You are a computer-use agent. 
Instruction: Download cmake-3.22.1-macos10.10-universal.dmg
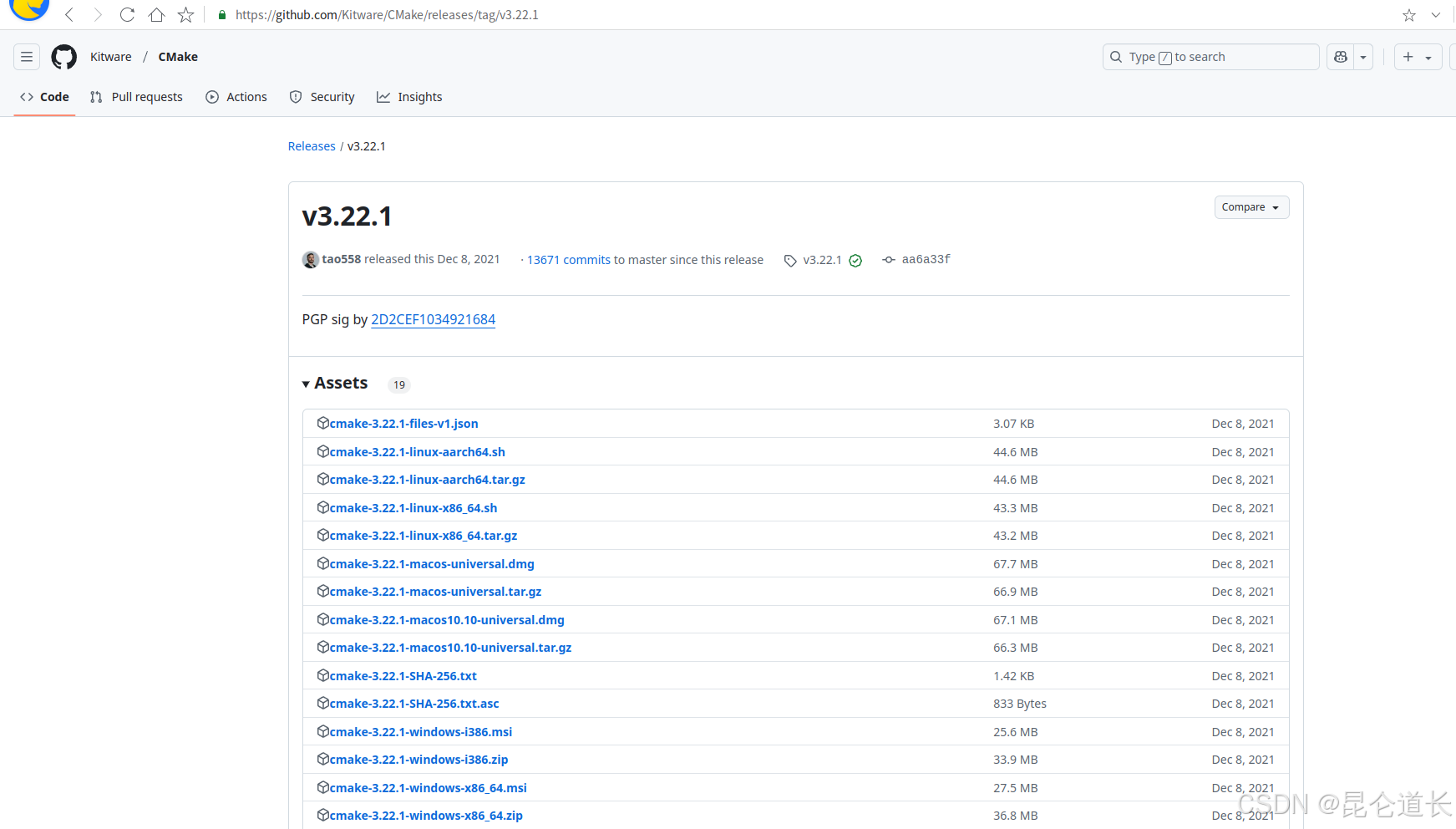coord(447,620)
